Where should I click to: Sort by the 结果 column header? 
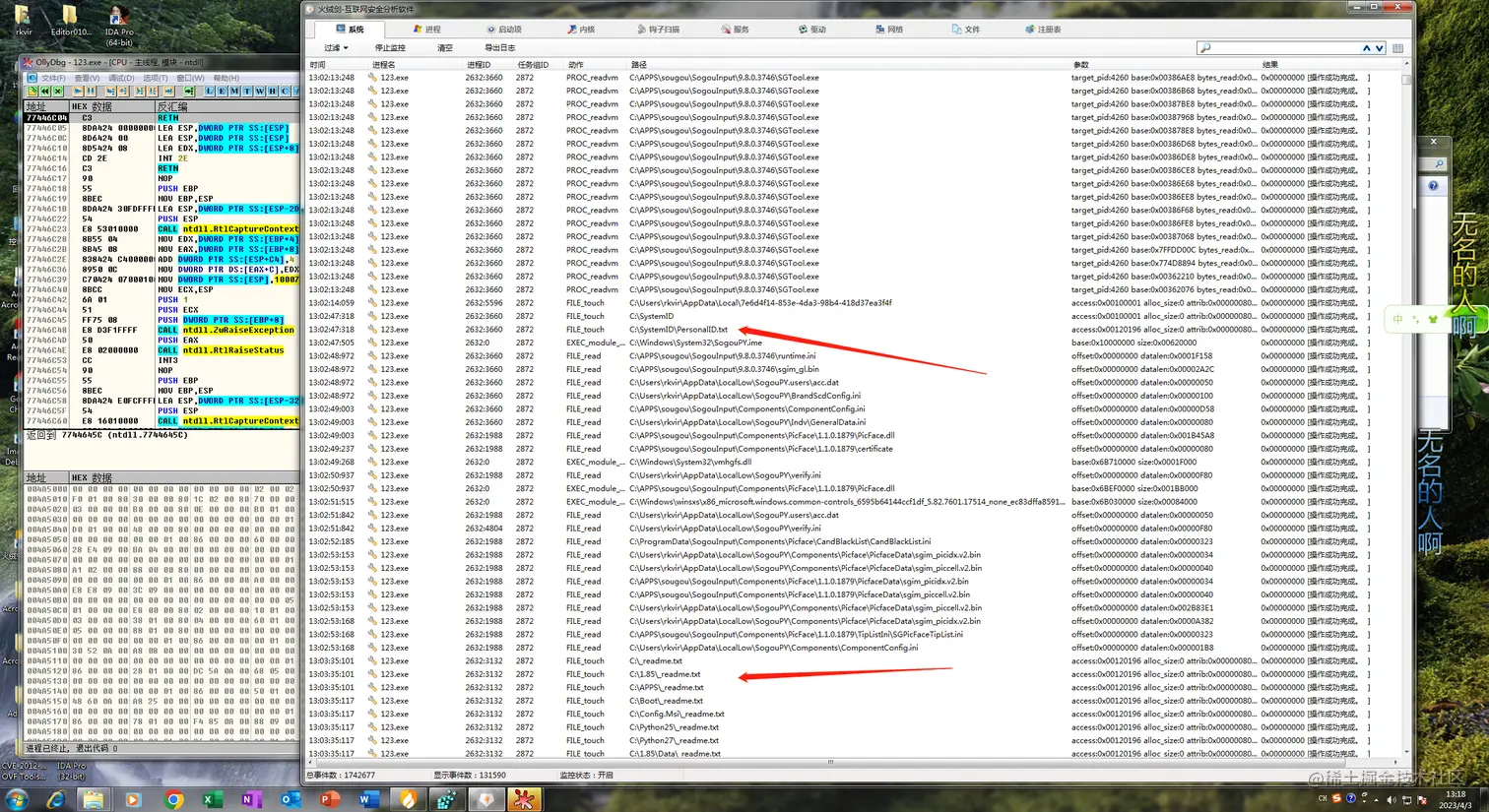coord(1329,65)
